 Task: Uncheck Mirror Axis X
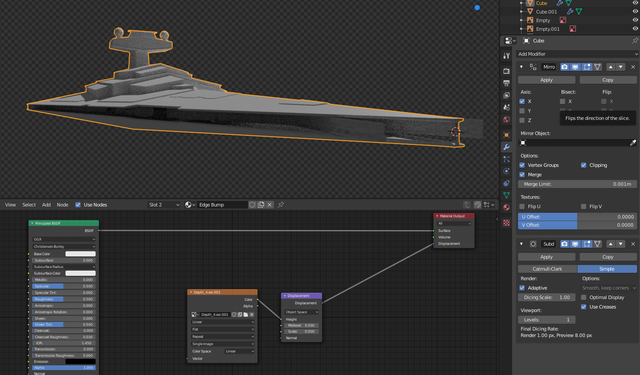point(522,101)
